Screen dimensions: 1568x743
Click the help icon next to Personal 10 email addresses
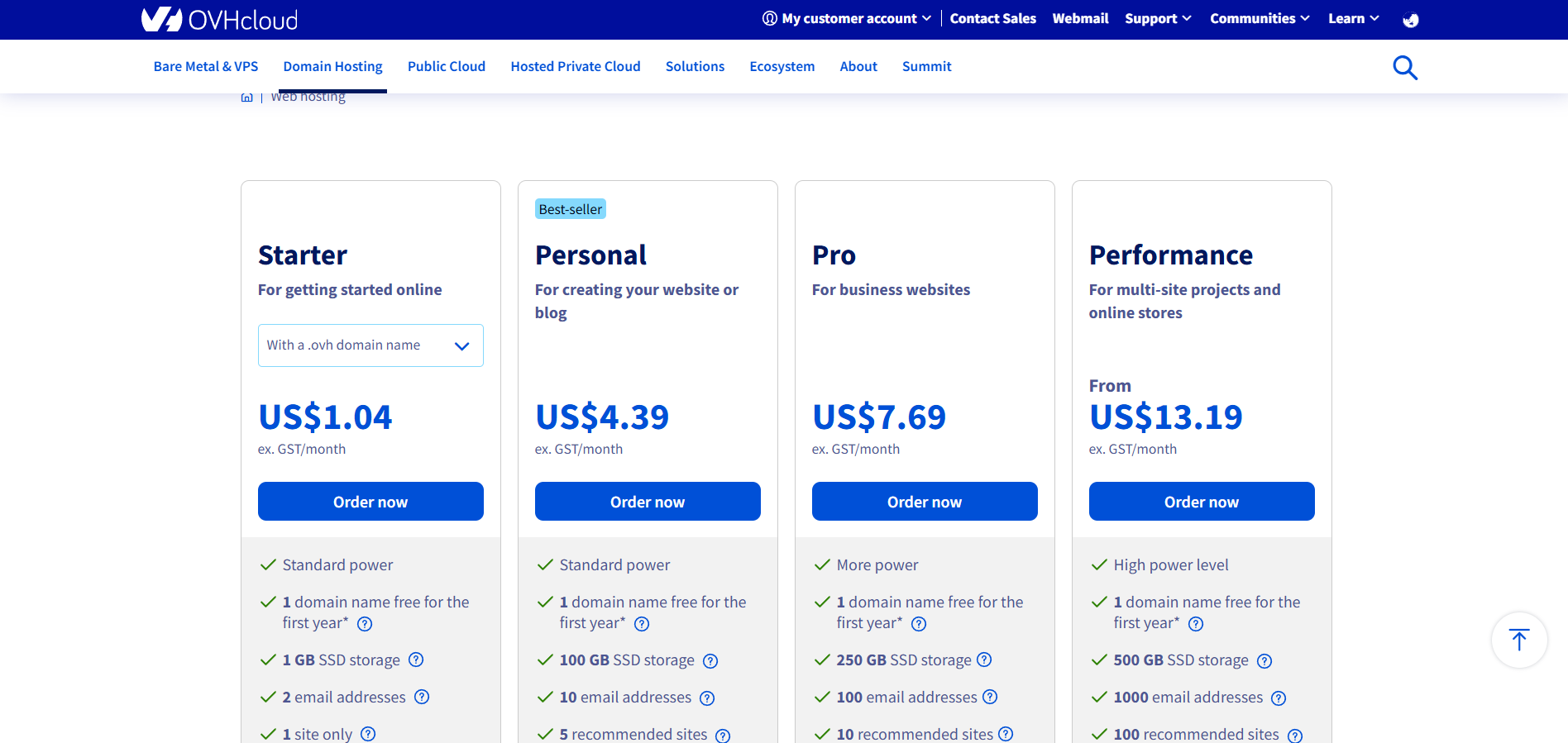pos(707,698)
